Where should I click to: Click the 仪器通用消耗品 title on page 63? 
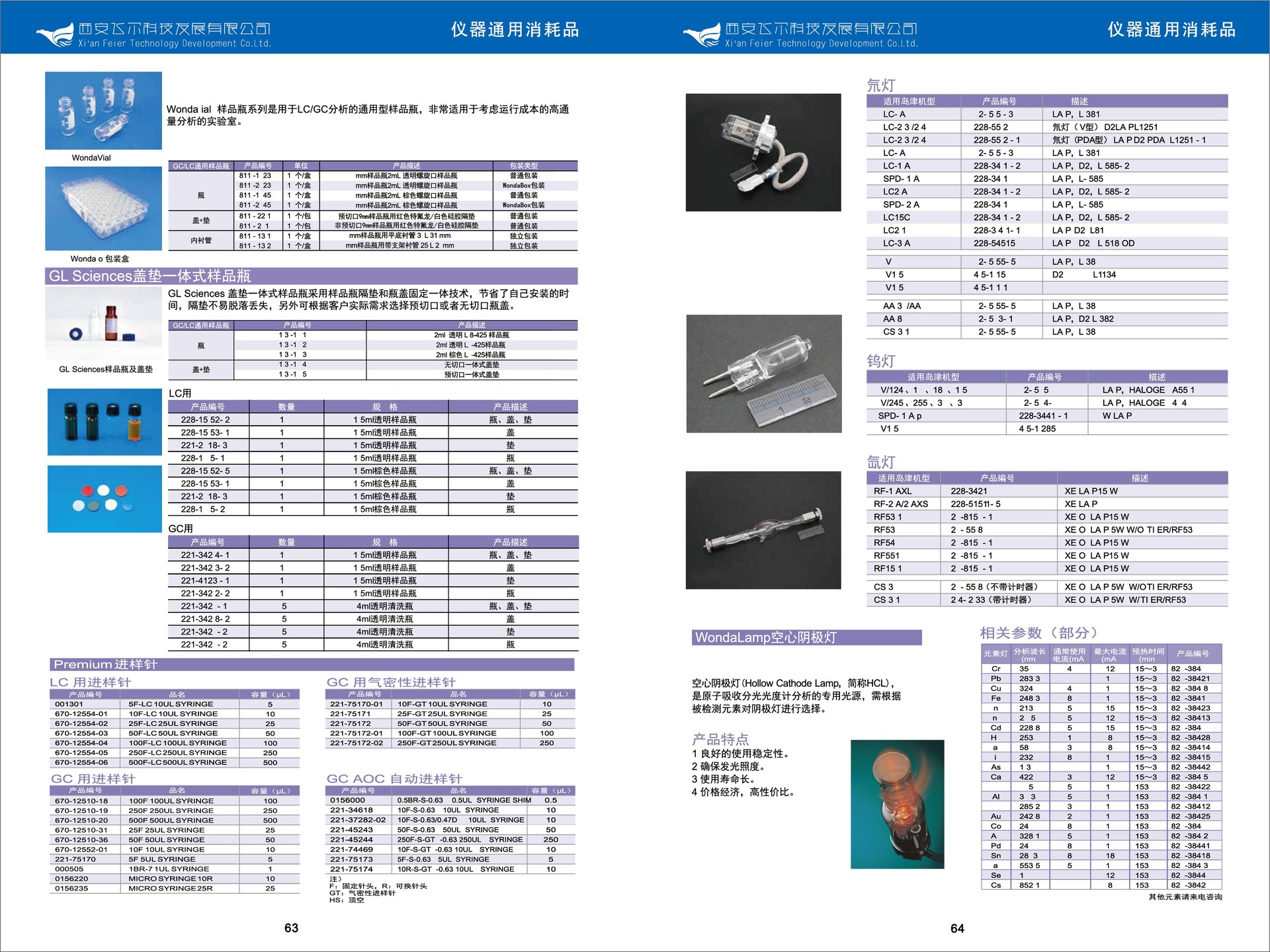(515, 30)
